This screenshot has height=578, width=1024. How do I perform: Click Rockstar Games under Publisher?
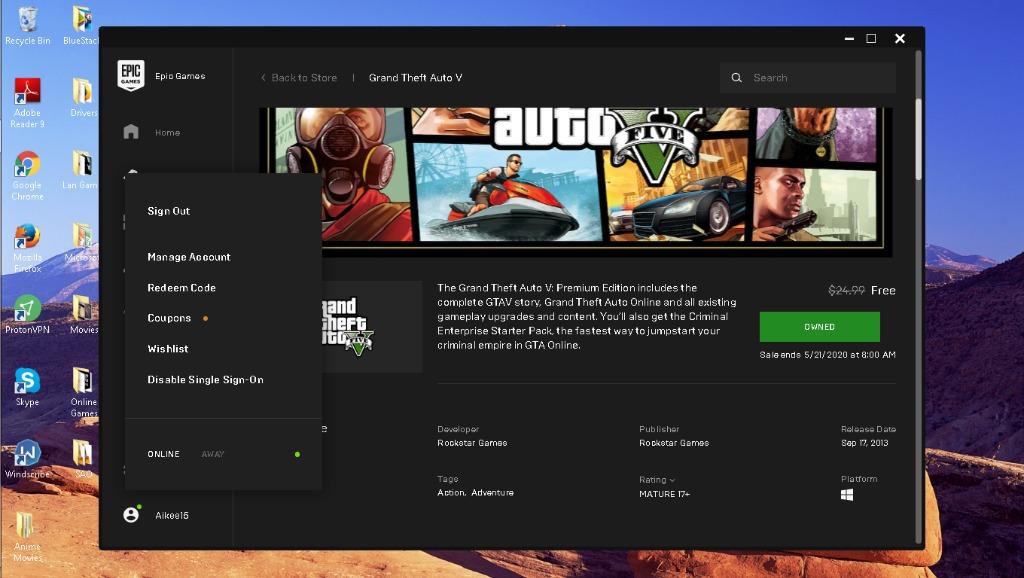click(674, 443)
